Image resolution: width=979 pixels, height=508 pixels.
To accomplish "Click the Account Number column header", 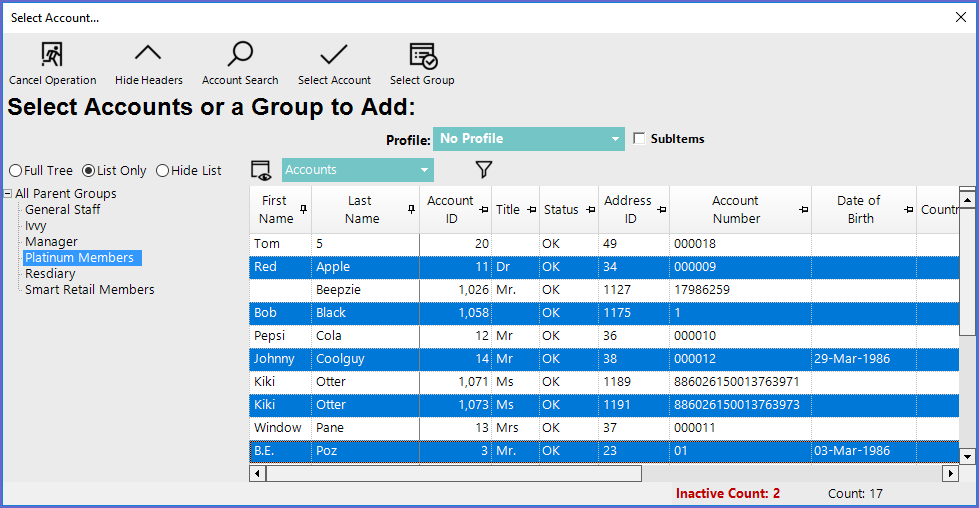I will click(735, 209).
